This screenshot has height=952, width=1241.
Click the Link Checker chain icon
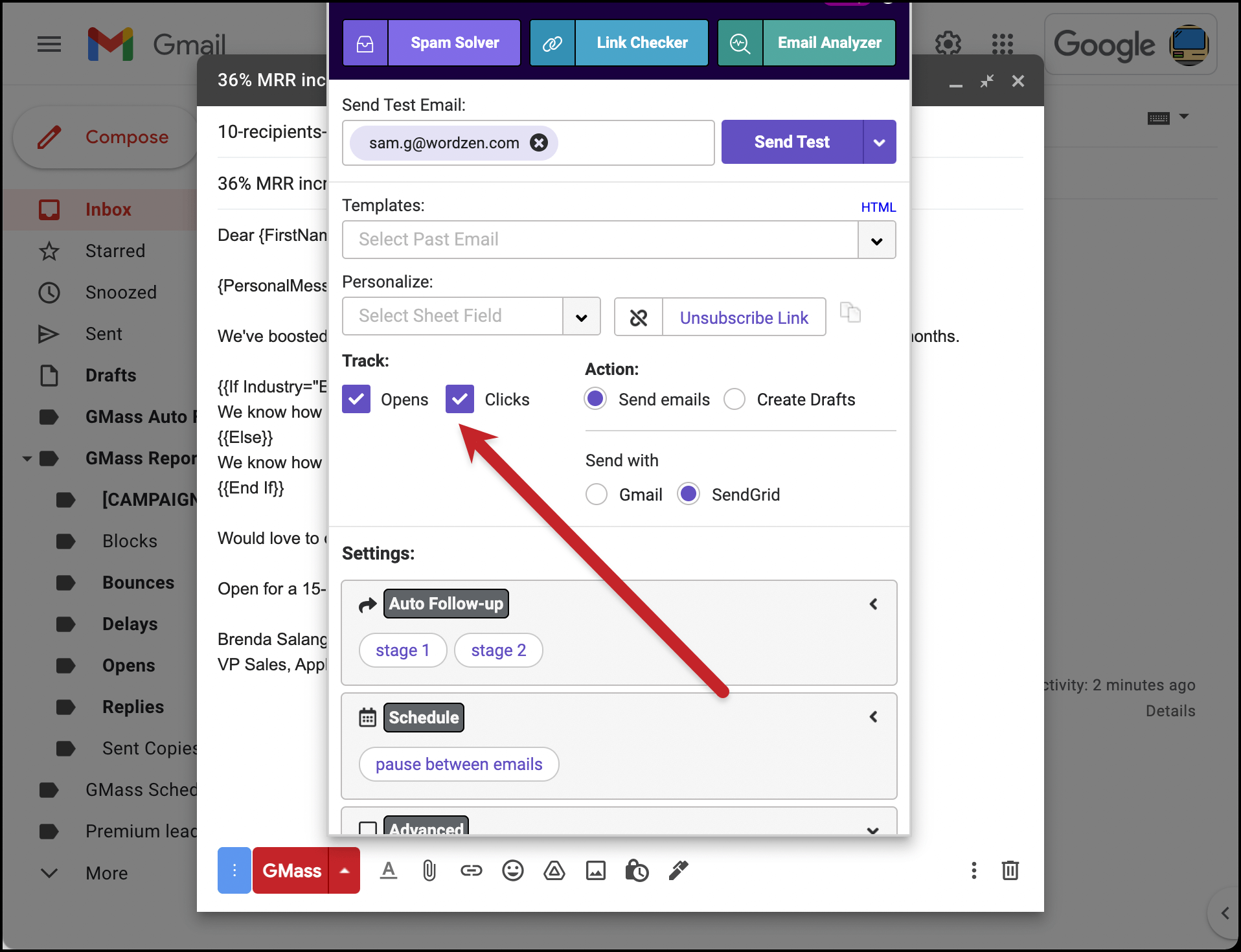pyautogui.click(x=552, y=43)
